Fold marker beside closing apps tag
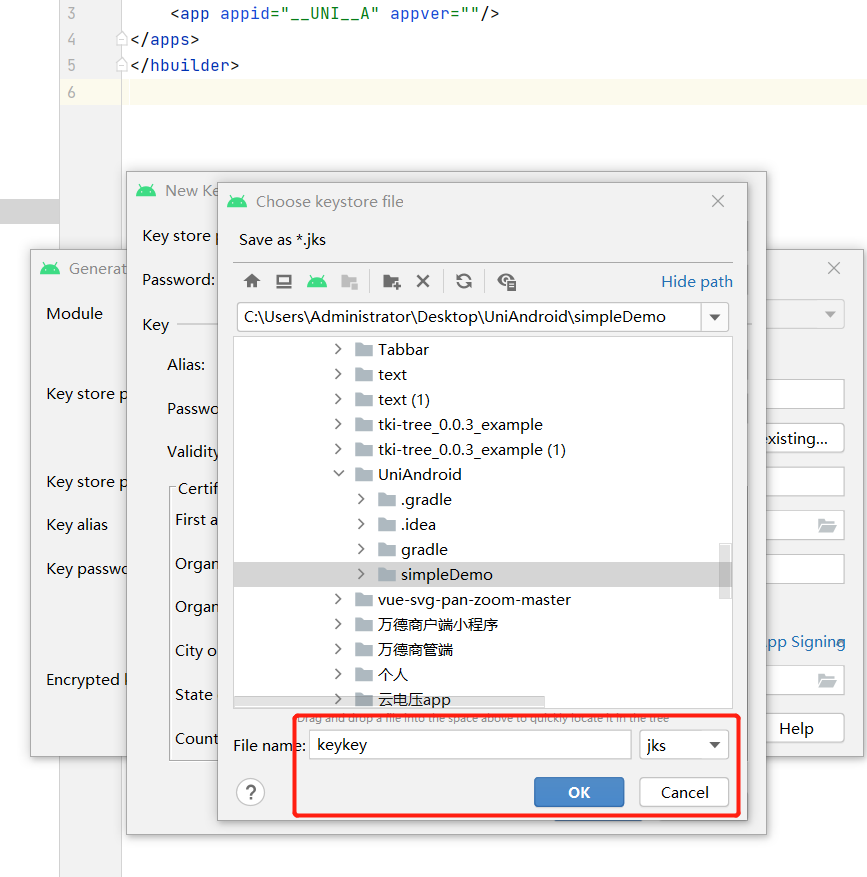This screenshot has width=867, height=877. pyautogui.click(x=121, y=39)
